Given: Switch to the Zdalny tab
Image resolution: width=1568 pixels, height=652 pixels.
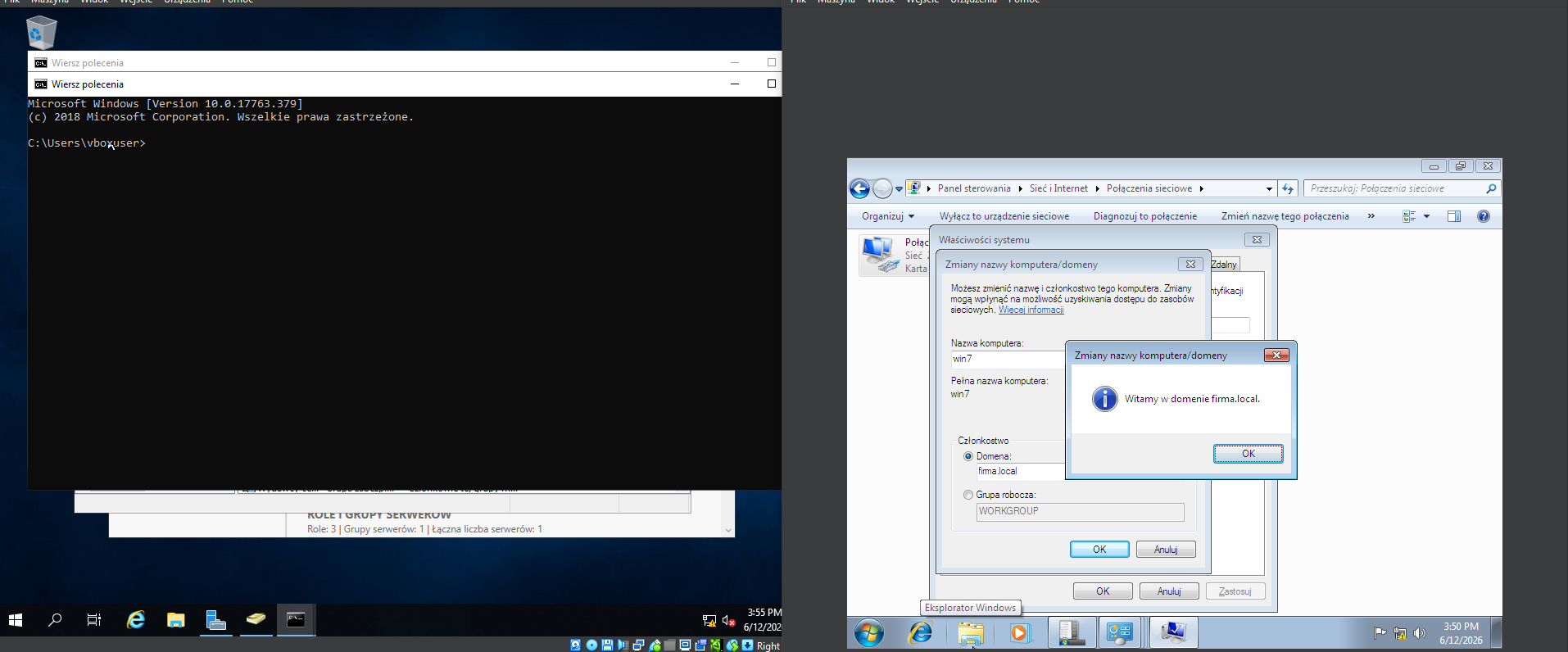Looking at the screenshot, I should click(1225, 265).
